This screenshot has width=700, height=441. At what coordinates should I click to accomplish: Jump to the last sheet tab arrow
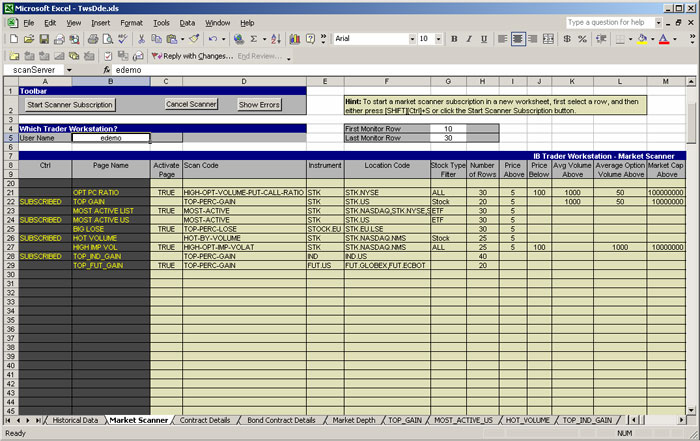tap(38, 420)
